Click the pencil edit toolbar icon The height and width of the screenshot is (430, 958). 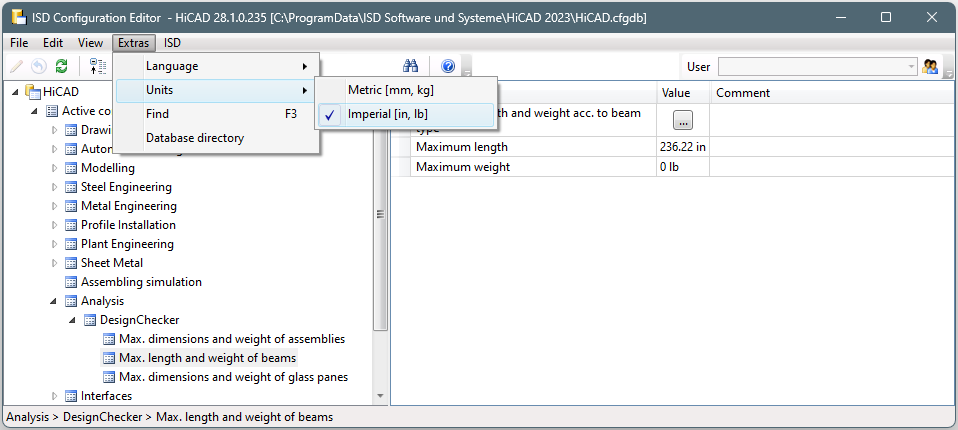(16, 67)
